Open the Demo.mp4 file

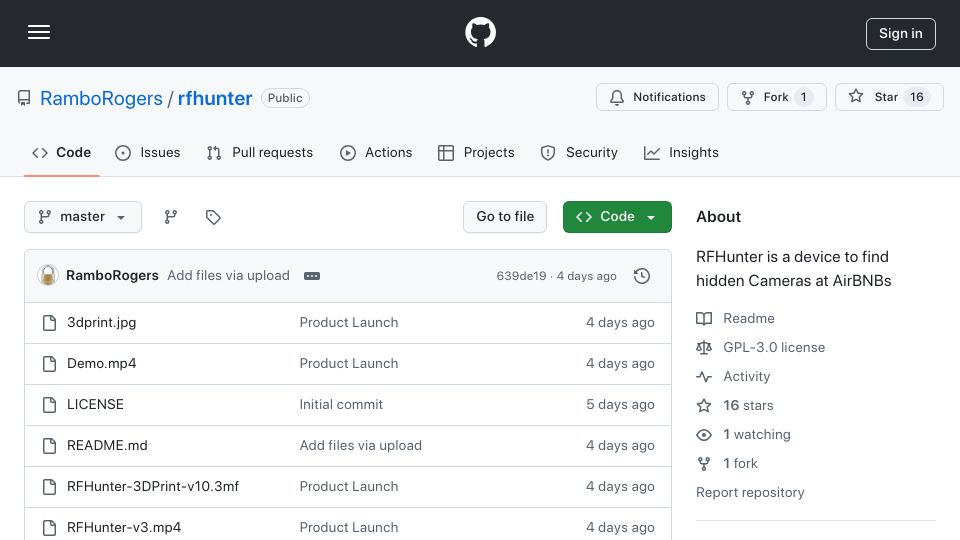[102, 364]
